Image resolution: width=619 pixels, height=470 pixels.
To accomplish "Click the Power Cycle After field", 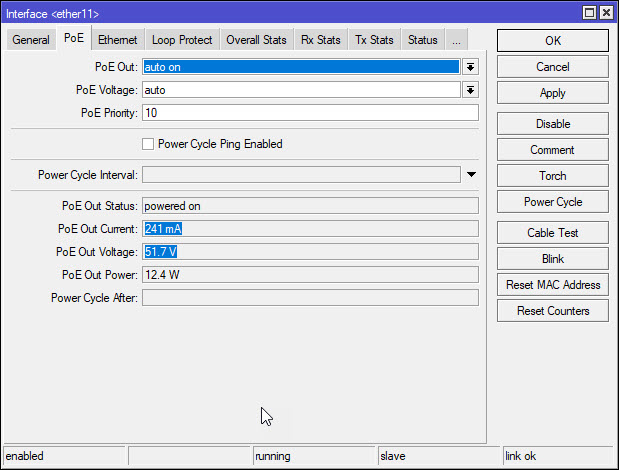I will coord(310,298).
